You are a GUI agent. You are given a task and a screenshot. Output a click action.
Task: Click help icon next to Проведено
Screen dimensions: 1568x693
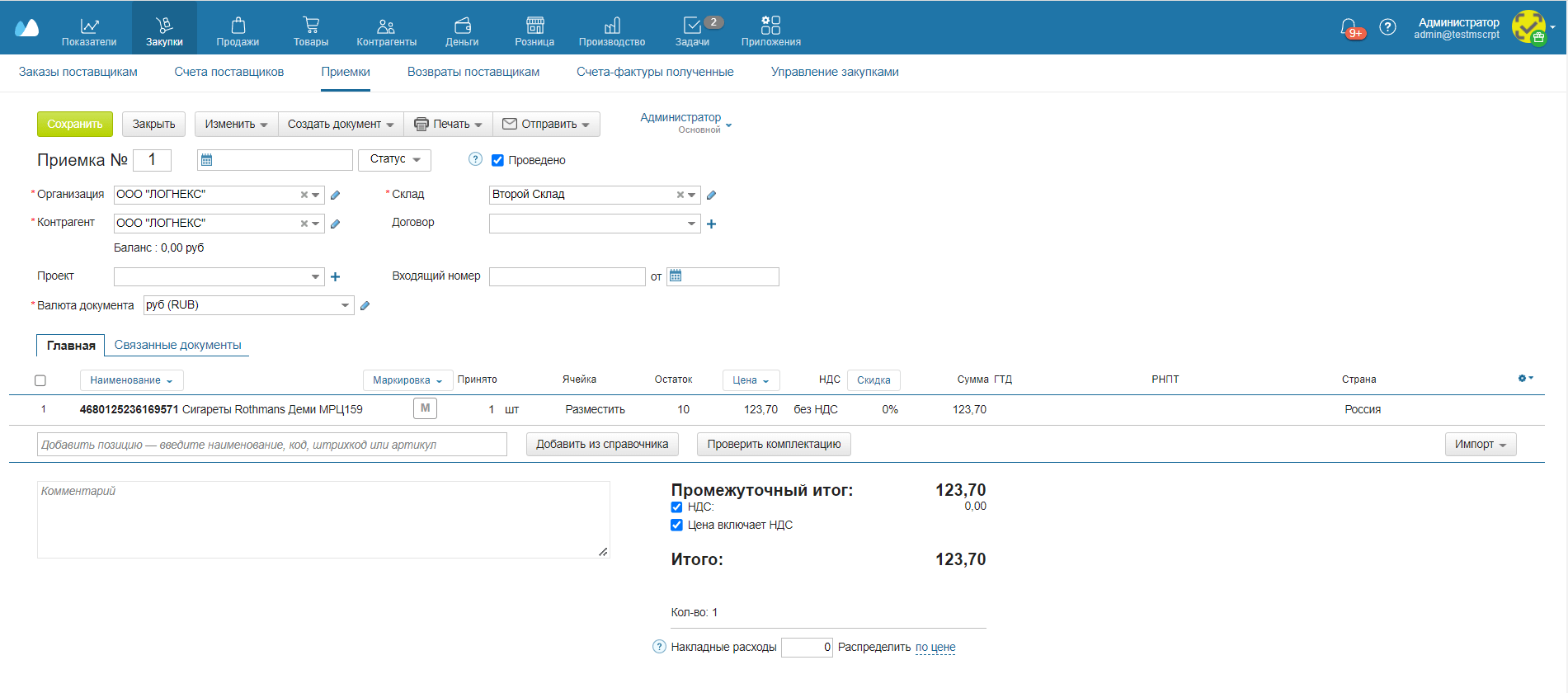tap(475, 159)
